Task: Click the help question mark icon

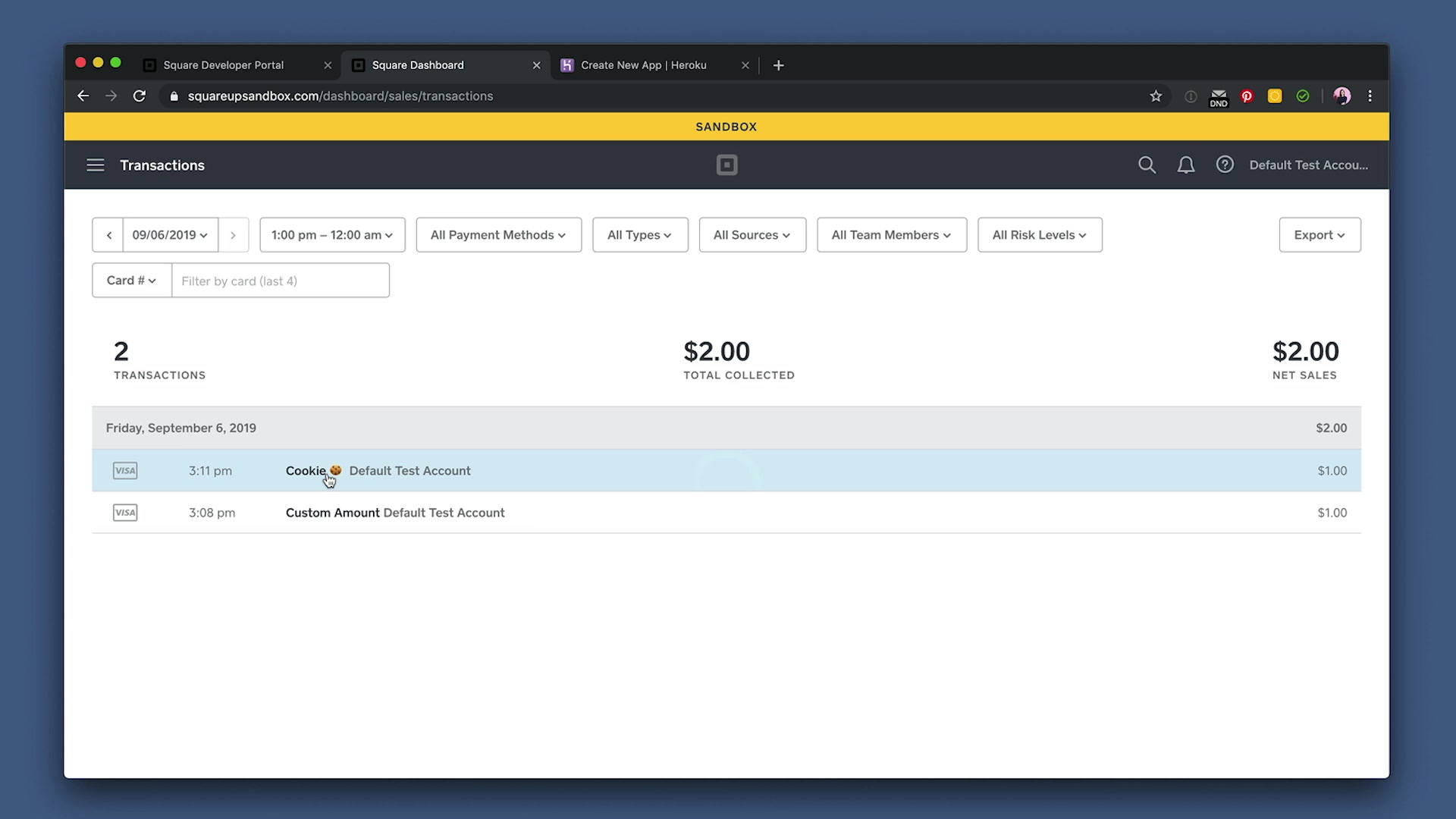Action: (1225, 165)
